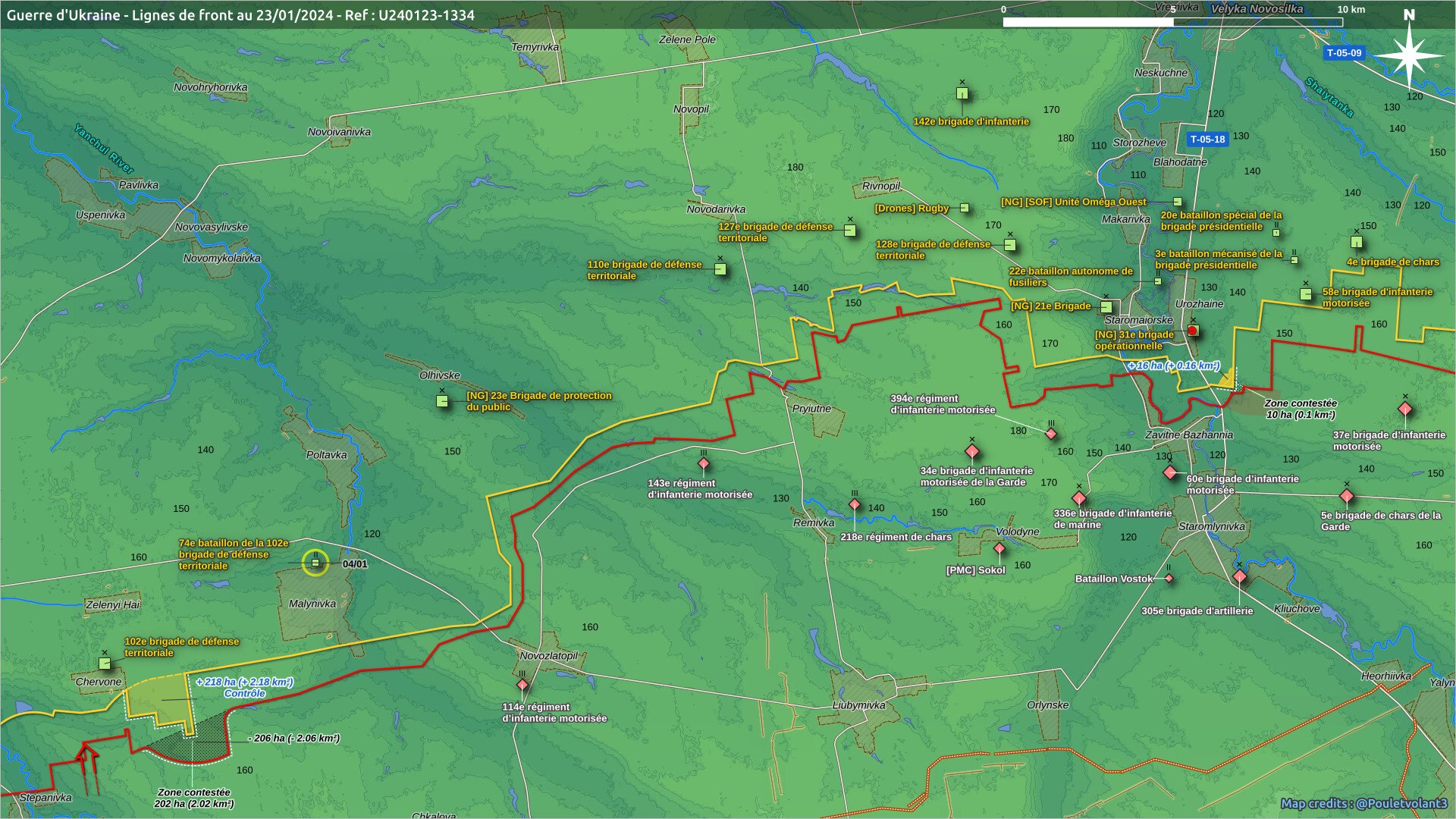Click the 102e brigade de défense territoriale marker

click(x=105, y=664)
